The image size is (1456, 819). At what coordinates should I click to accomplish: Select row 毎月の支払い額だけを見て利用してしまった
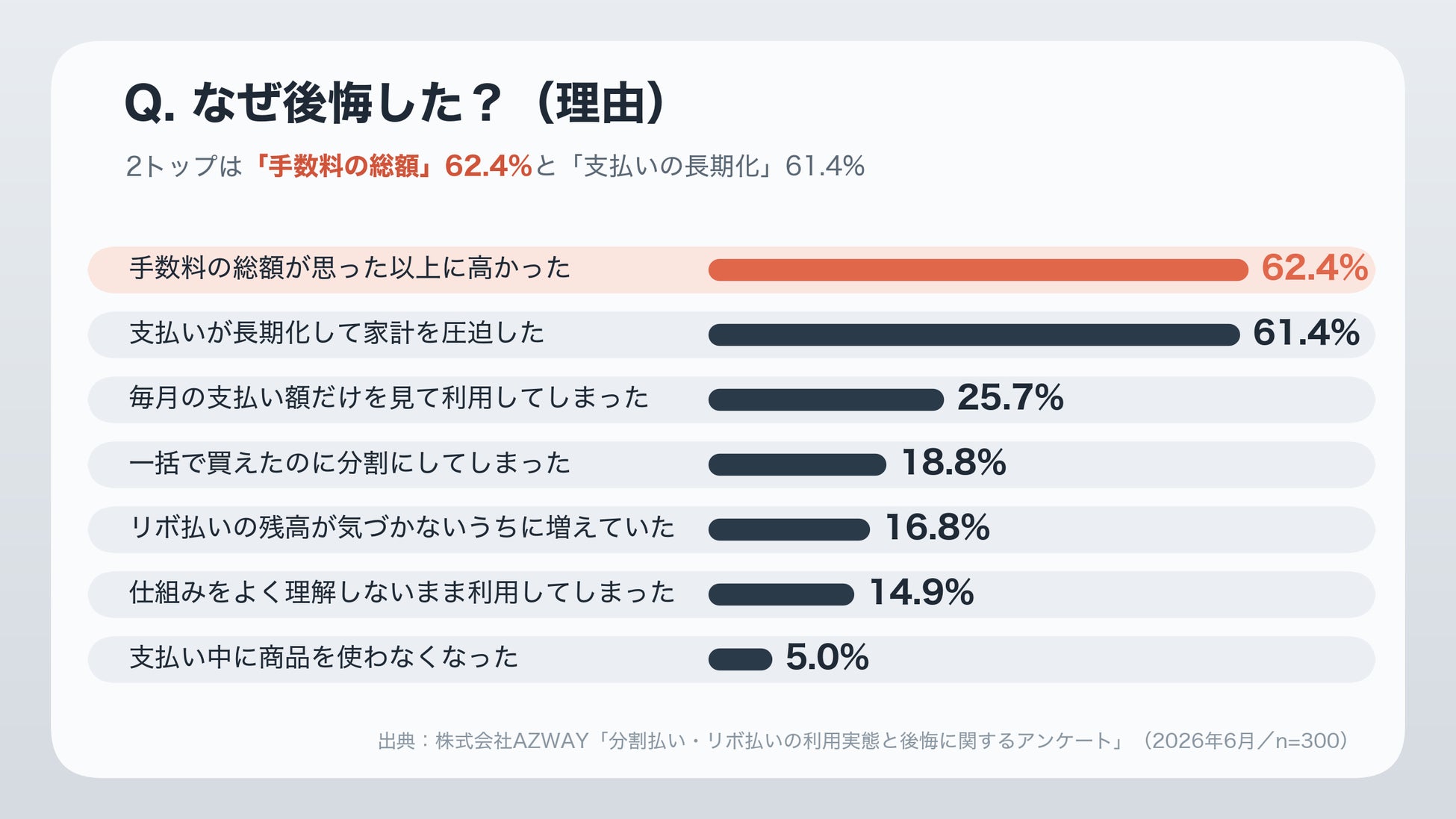coord(731,399)
